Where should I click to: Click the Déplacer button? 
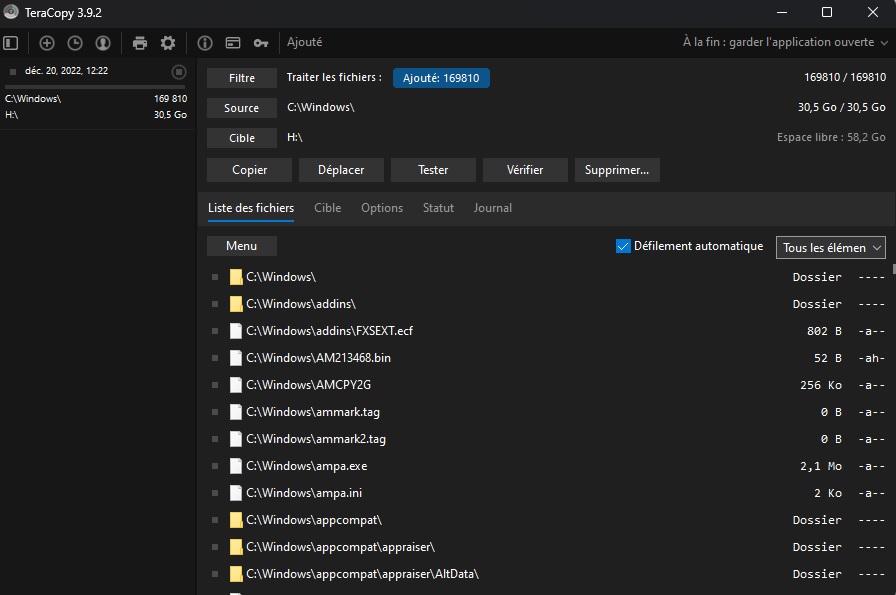[341, 170]
